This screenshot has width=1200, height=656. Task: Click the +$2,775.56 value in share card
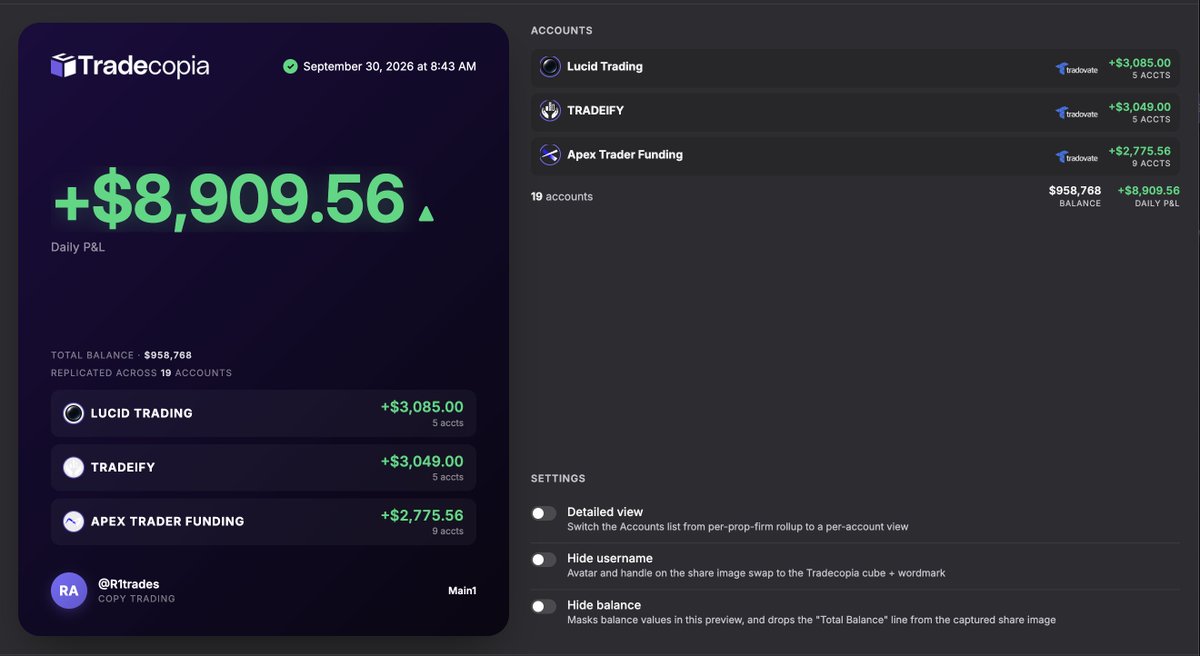[x=422, y=515]
